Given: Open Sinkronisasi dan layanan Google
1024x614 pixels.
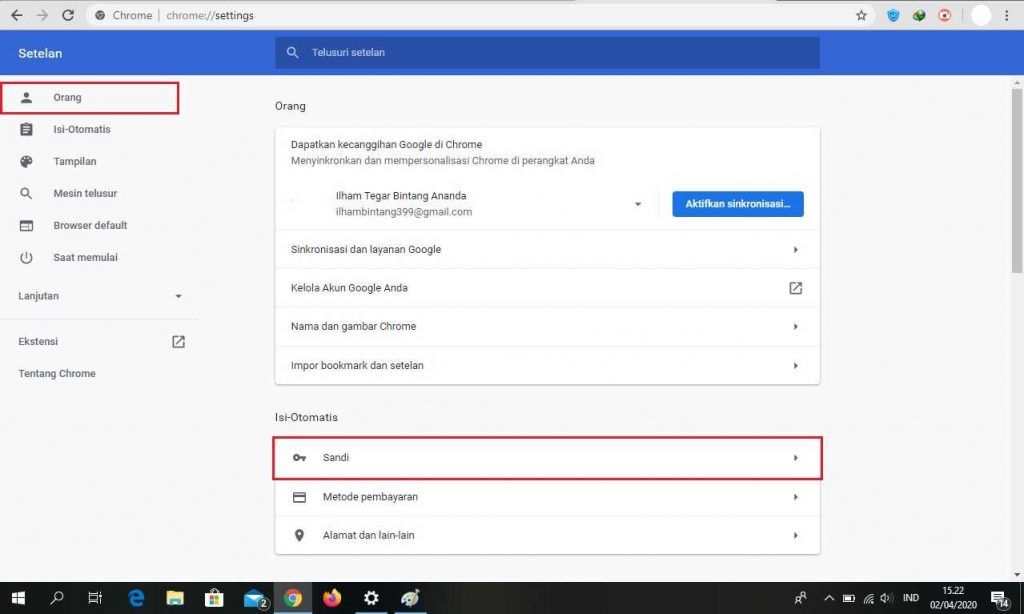Looking at the screenshot, I should (x=547, y=250).
